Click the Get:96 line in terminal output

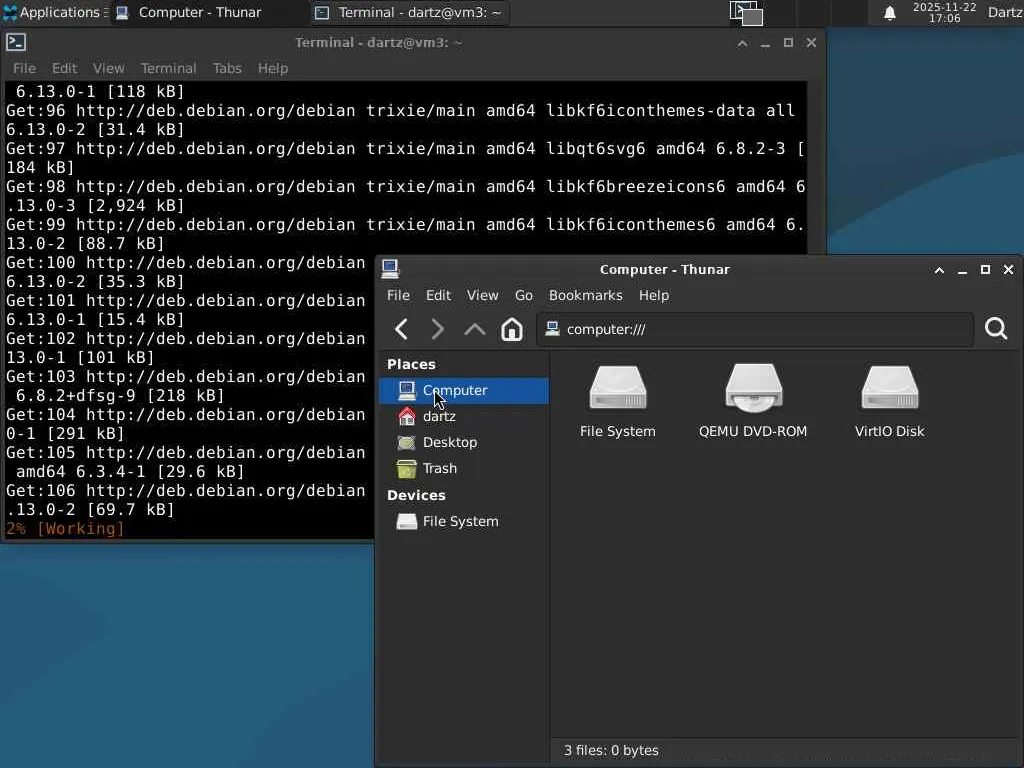400,110
